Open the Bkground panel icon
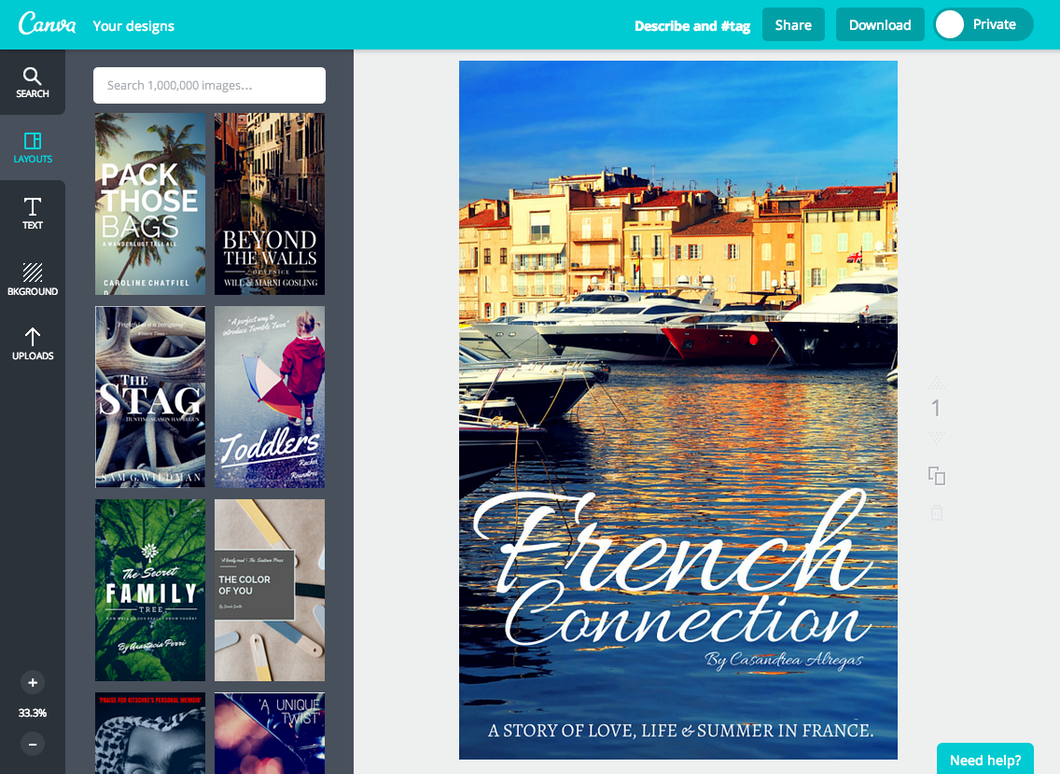Image resolution: width=1060 pixels, height=774 pixels. 32,279
